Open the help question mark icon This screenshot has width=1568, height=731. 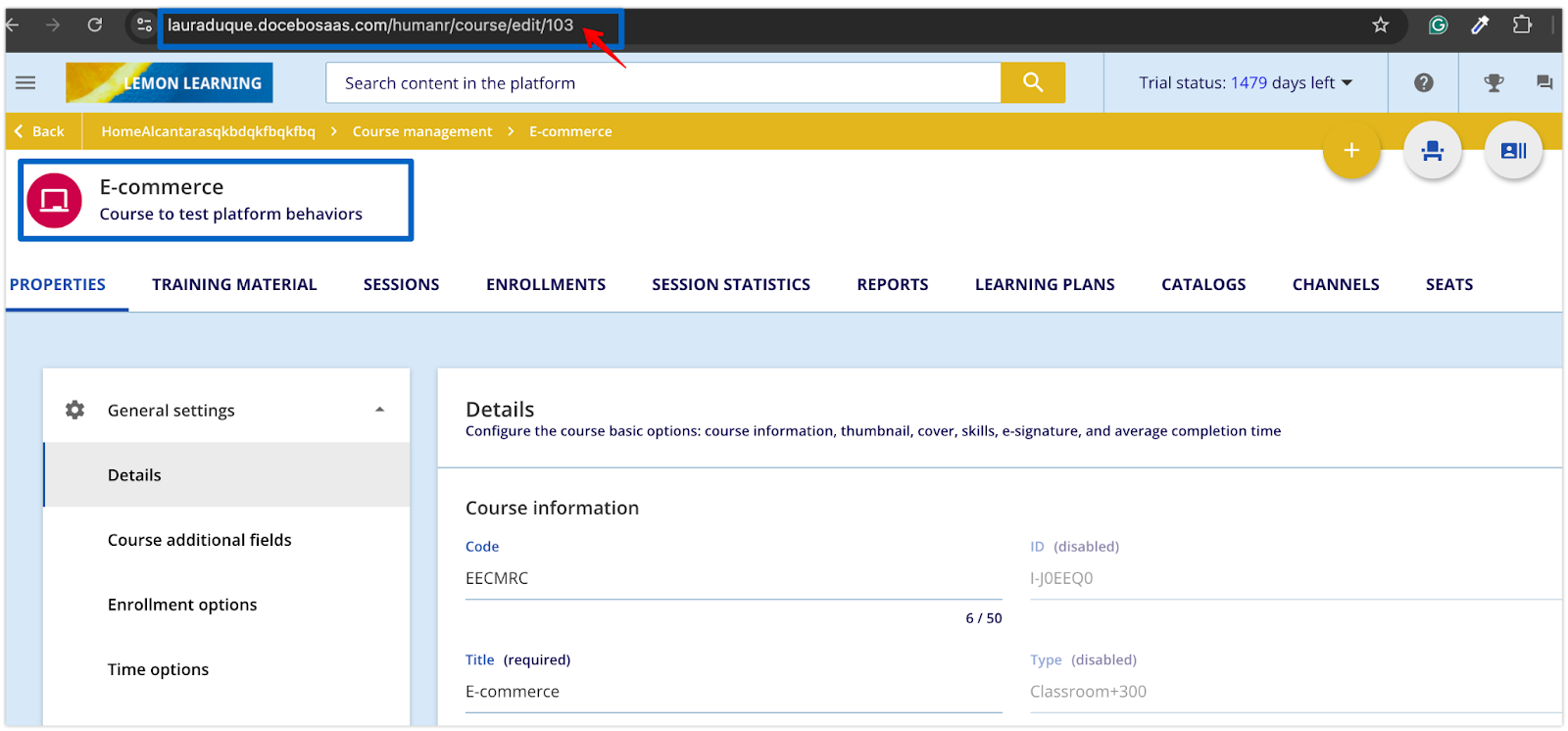point(1424,83)
